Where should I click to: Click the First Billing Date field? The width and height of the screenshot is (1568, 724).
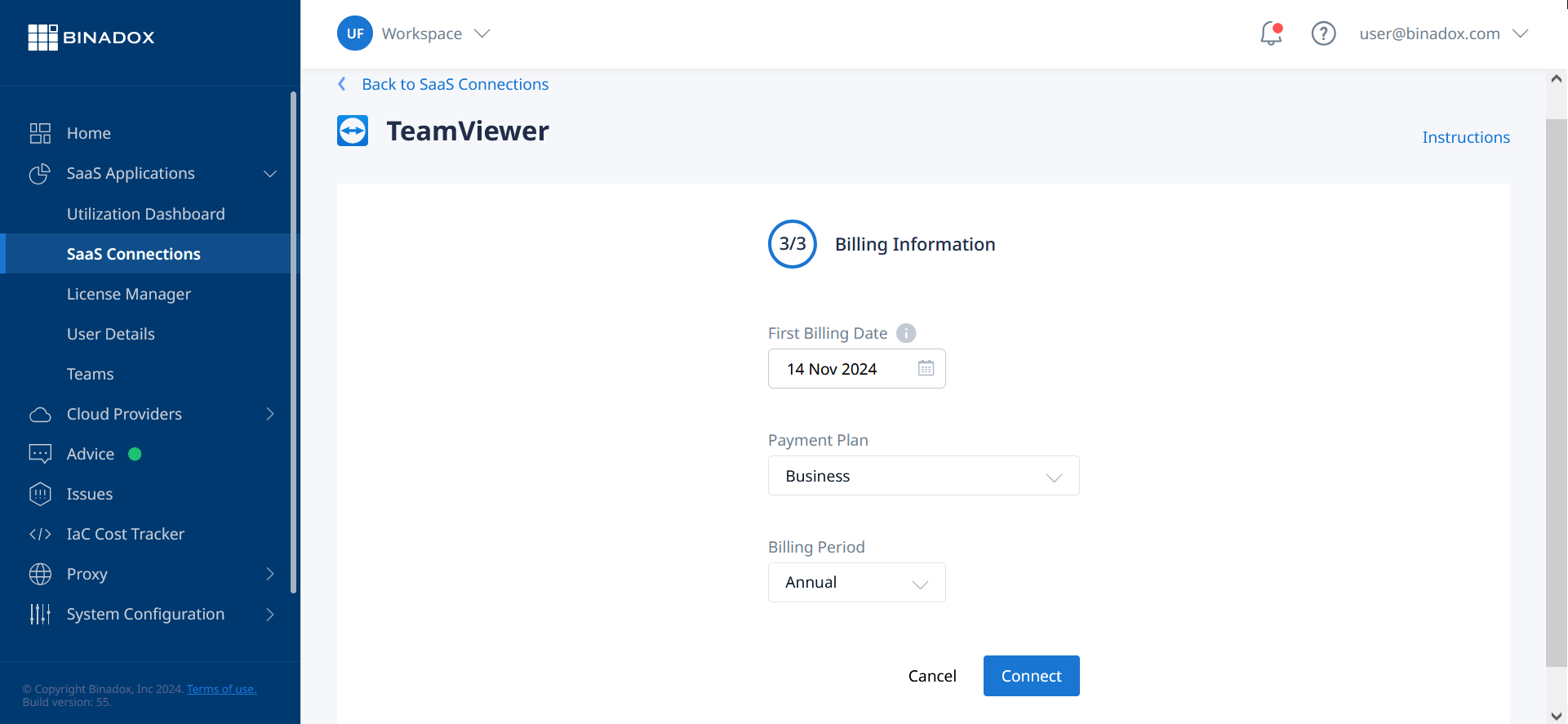coord(856,369)
